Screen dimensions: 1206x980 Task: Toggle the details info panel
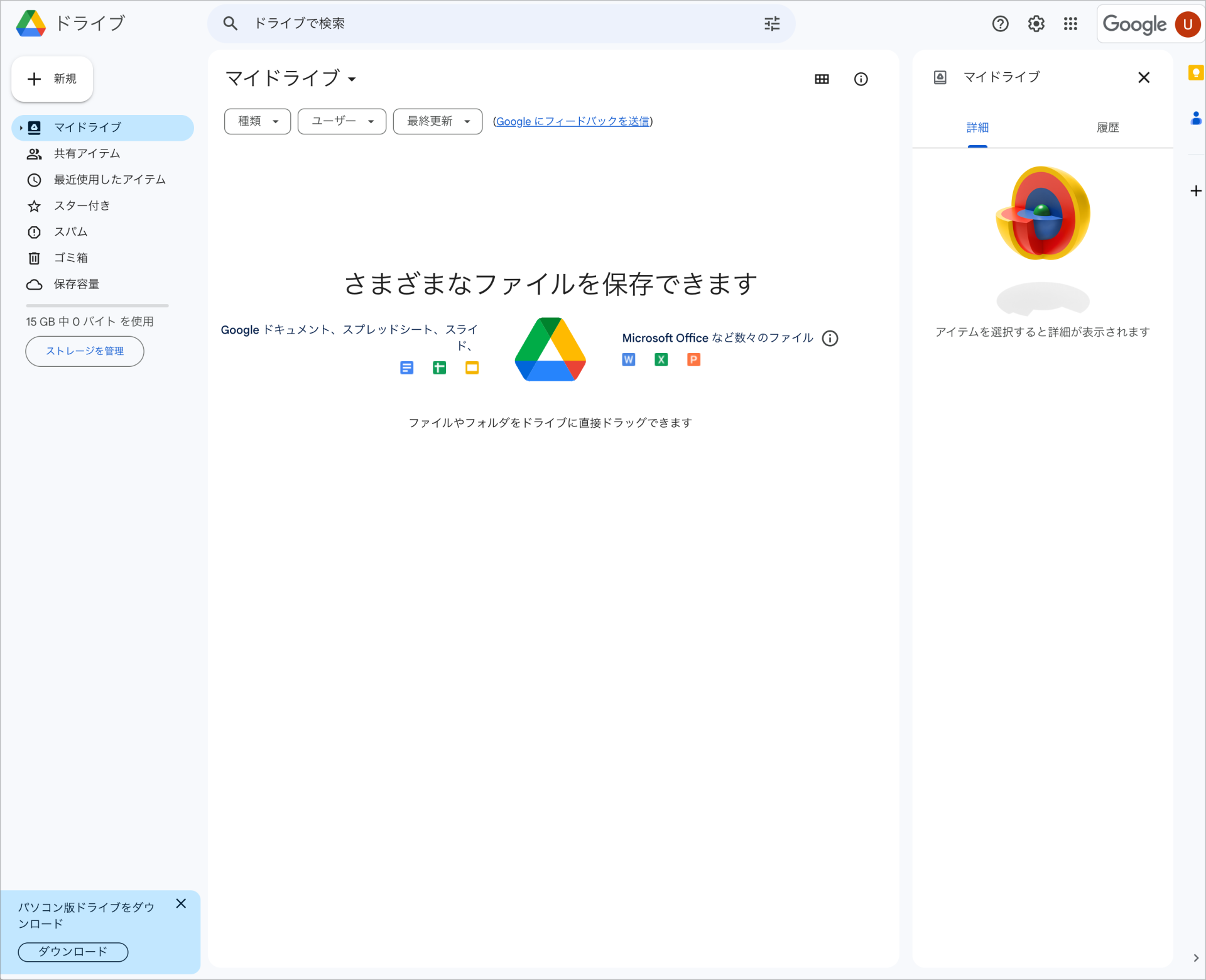(x=861, y=79)
